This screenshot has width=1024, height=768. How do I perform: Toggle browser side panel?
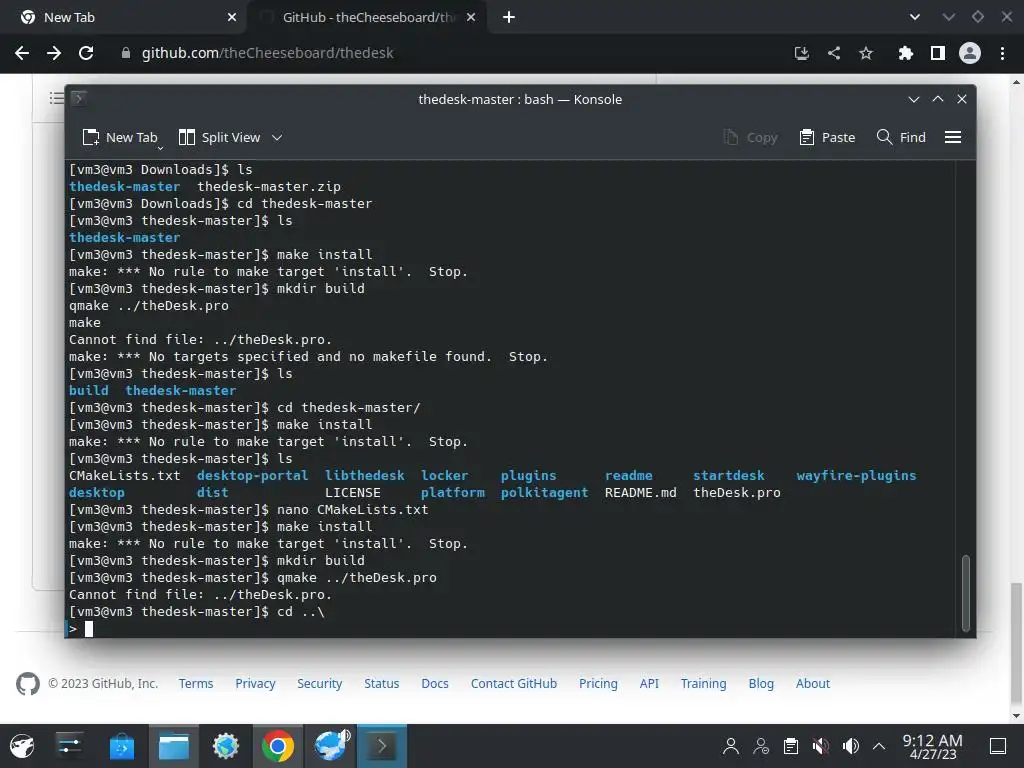click(x=938, y=53)
